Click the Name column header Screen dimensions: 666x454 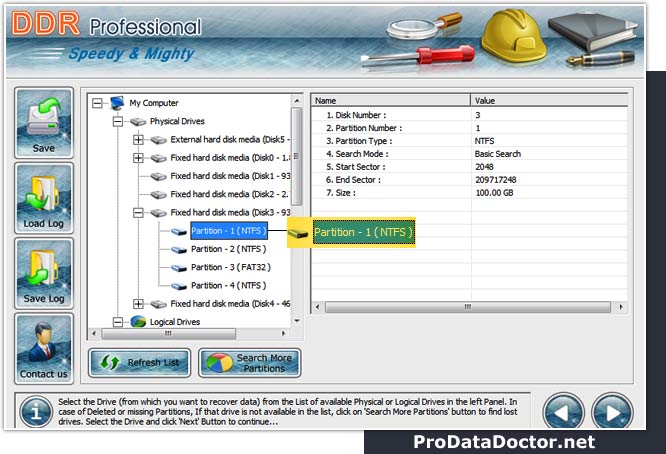pos(391,101)
